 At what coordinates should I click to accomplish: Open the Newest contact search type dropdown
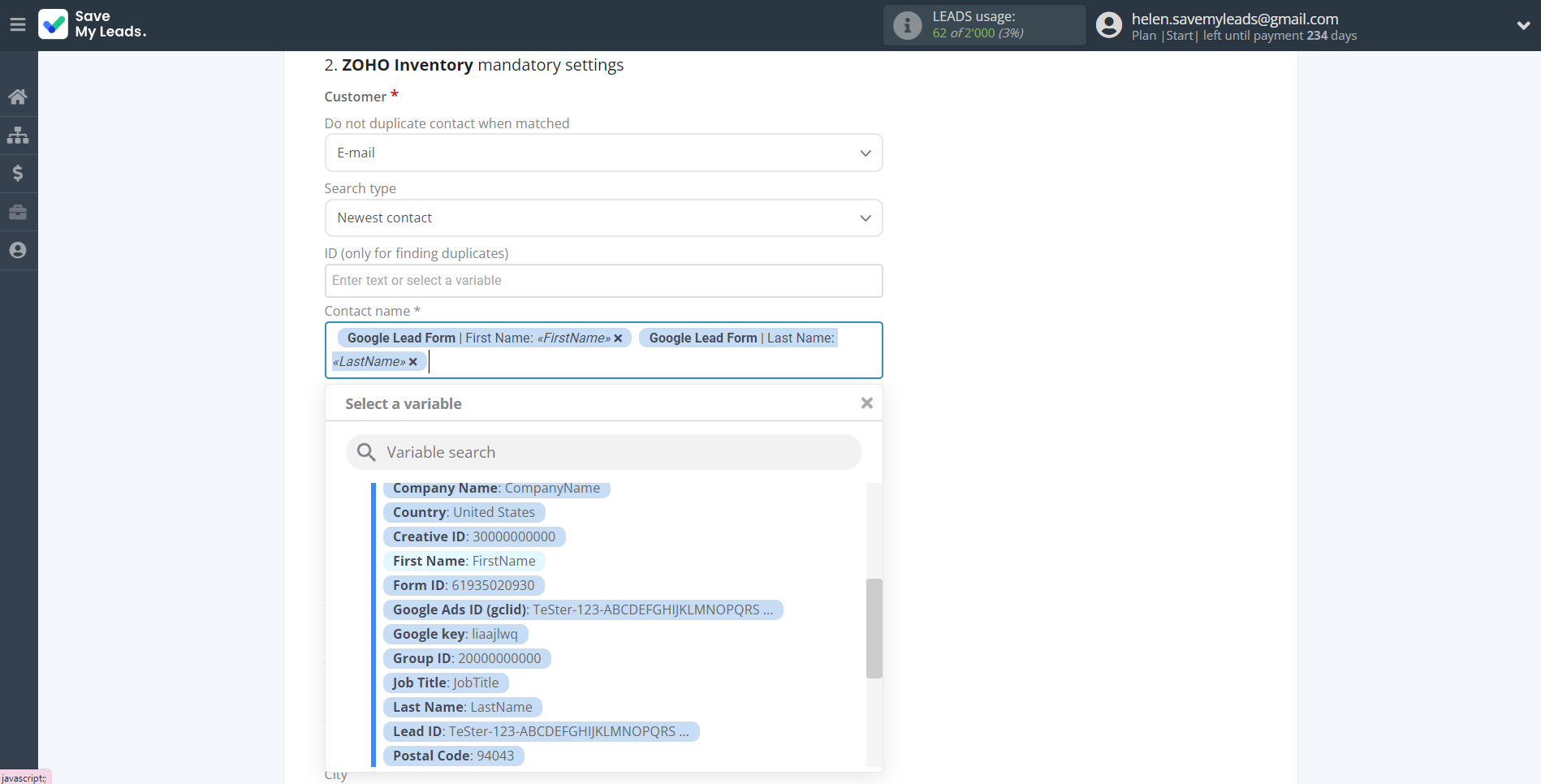[x=603, y=218]
